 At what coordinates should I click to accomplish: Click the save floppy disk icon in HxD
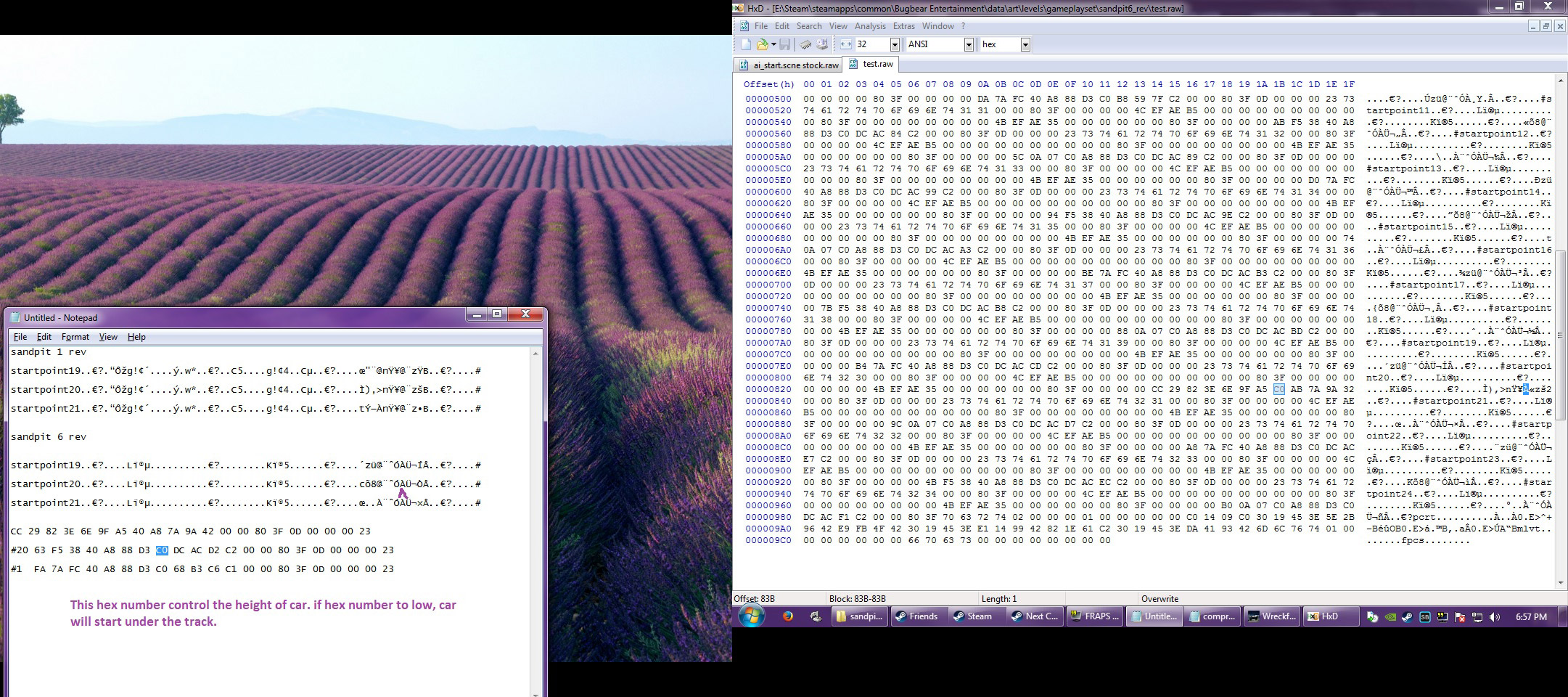pos(784,44)
